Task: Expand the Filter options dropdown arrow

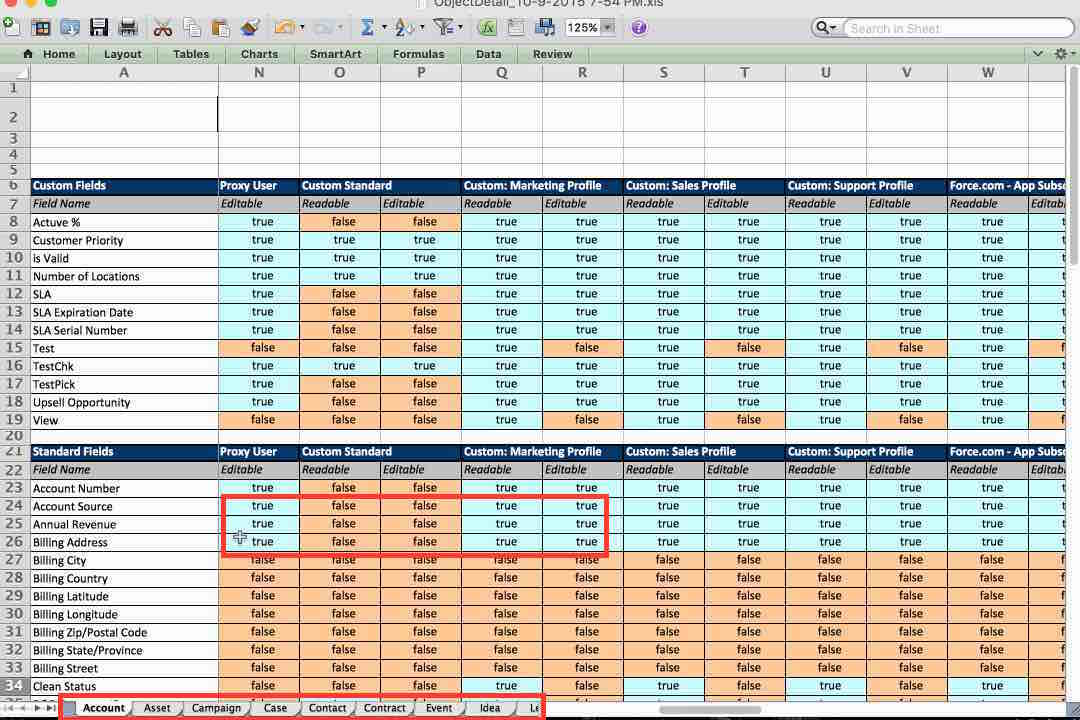Action: (460, 28)
